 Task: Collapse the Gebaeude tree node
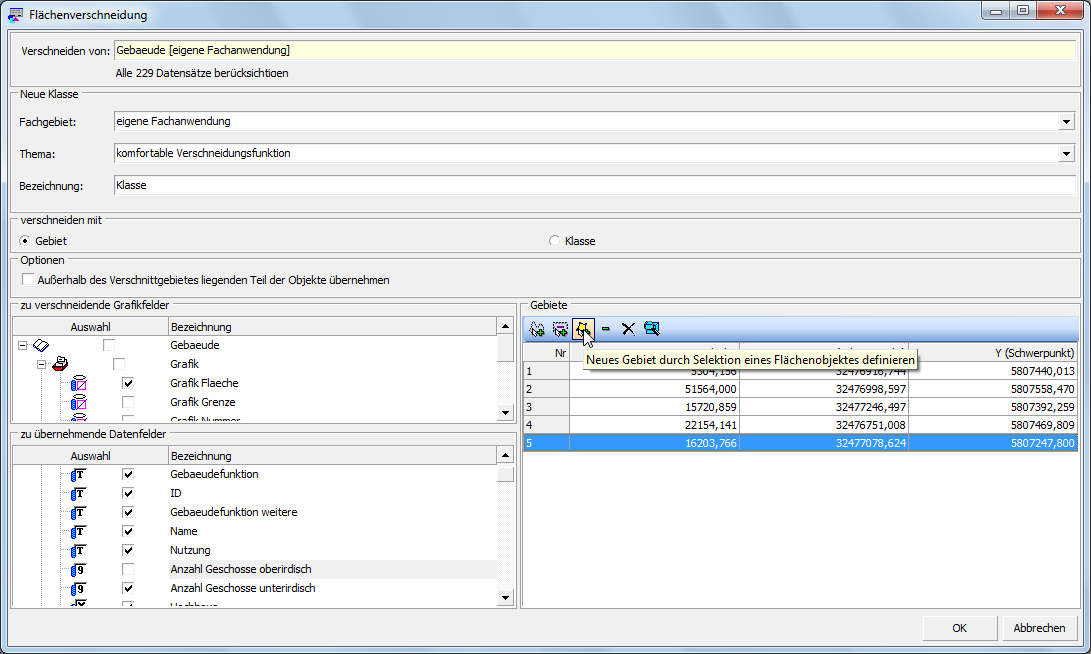[x=22, y=345]
